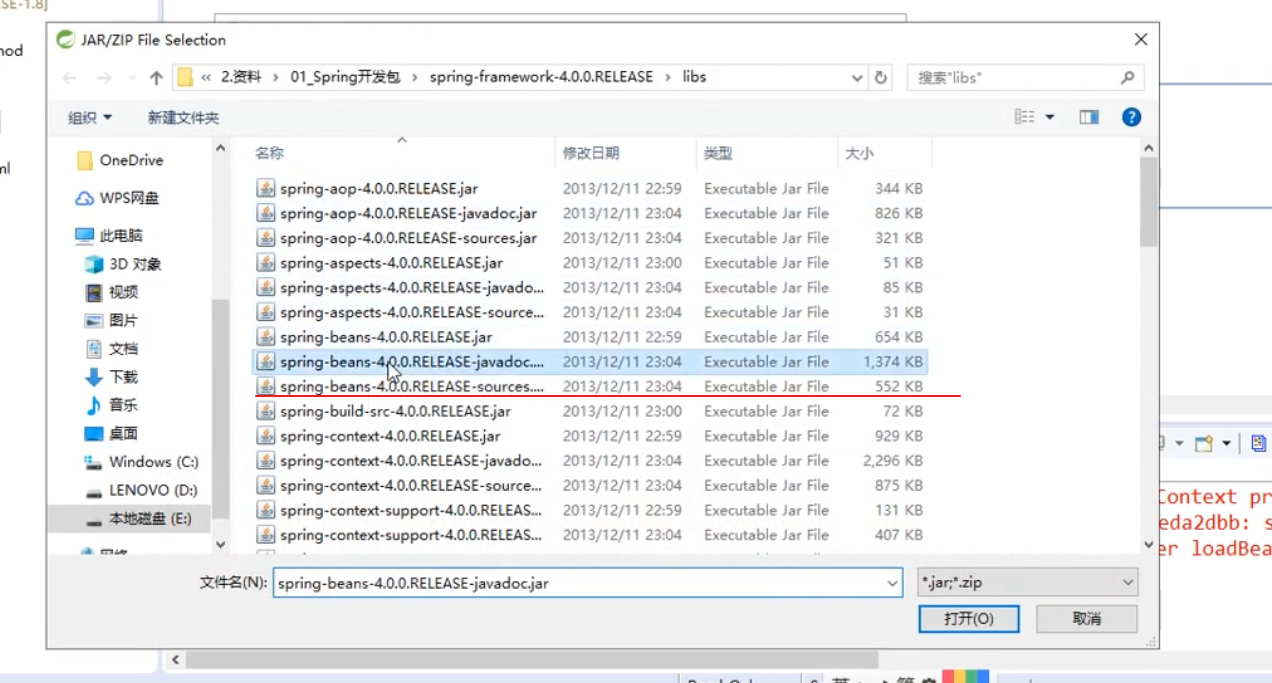This screenshot has height=683, width=1272.
Task: Click the search magnifier icon
Action: tap(1127, 77)
